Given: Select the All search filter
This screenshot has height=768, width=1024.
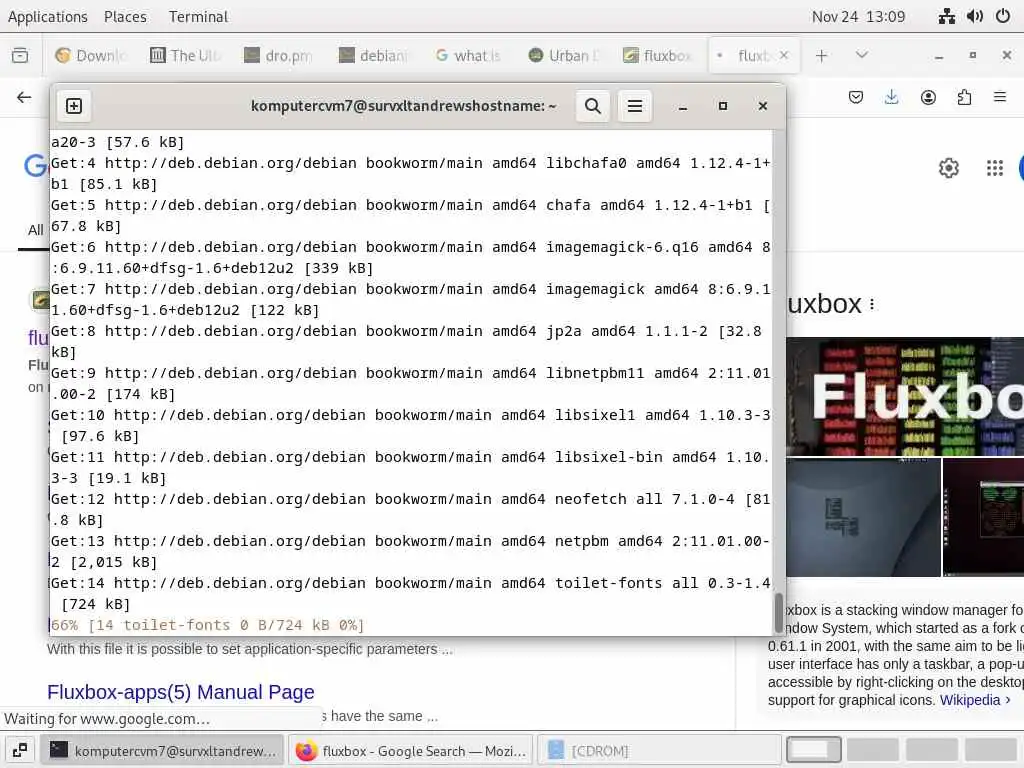Looking at the screenshot, I should (x=35, y=230).
